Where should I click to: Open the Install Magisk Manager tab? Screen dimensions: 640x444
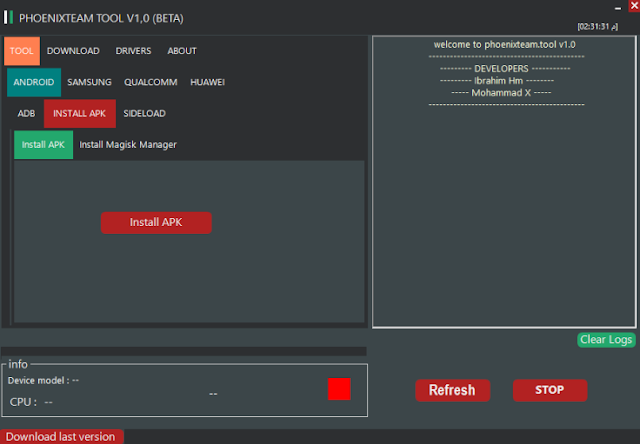click(128, 145)
